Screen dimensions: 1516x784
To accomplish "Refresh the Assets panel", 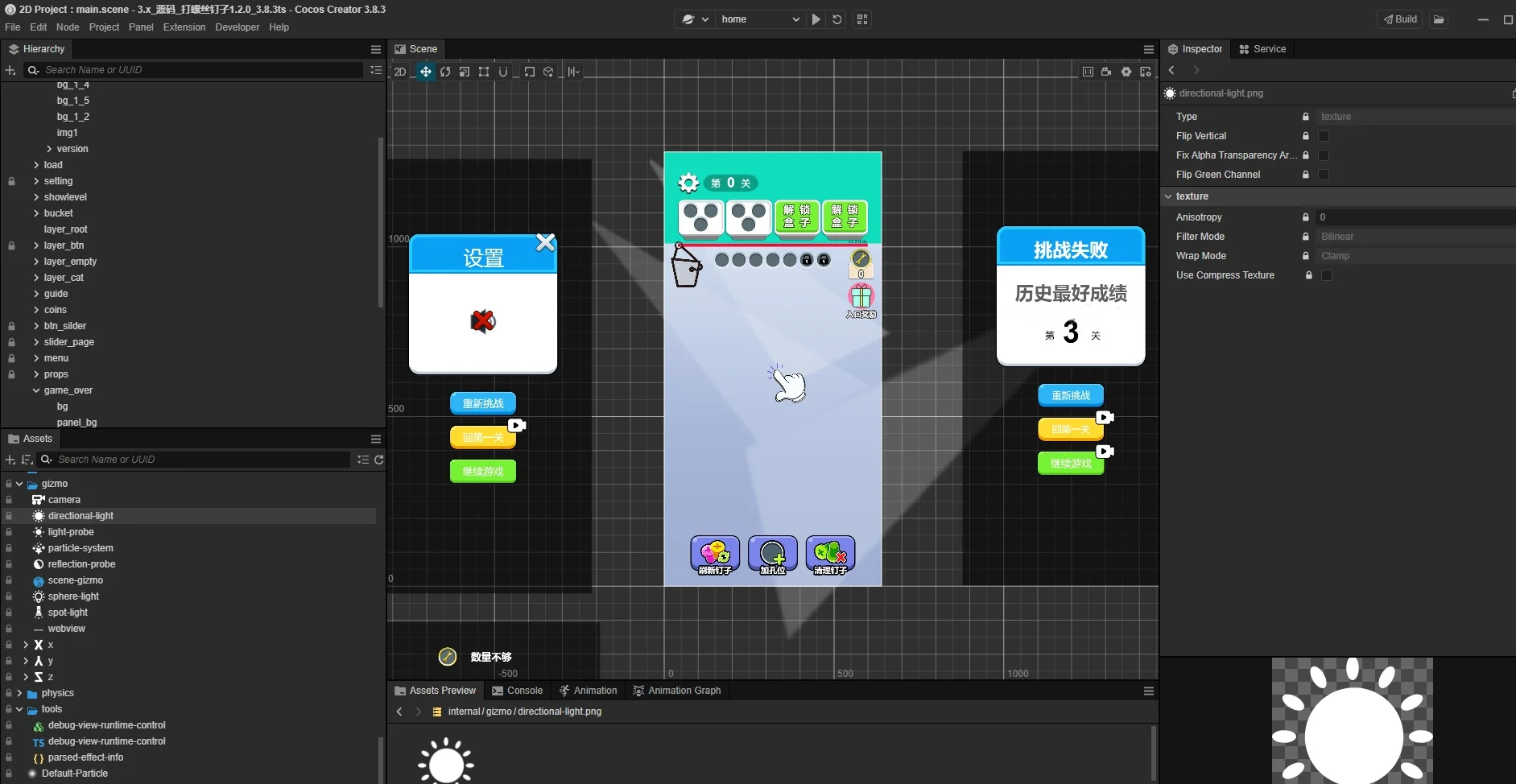I will tap(379, 460).
